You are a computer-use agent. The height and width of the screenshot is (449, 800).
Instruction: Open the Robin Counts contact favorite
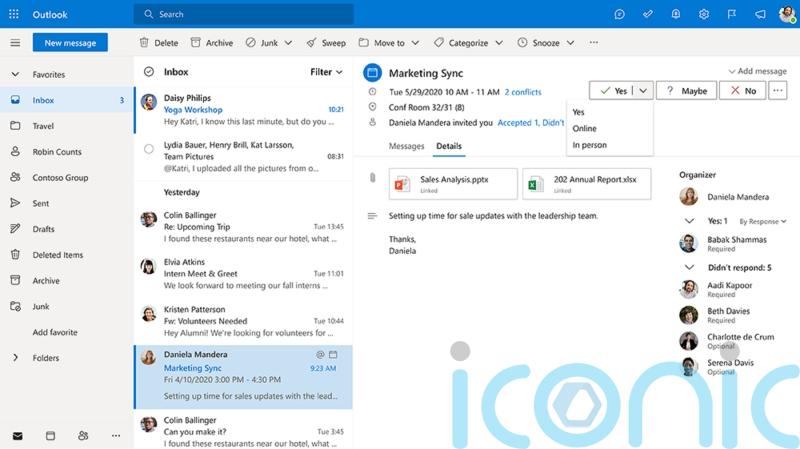(67, 152)
